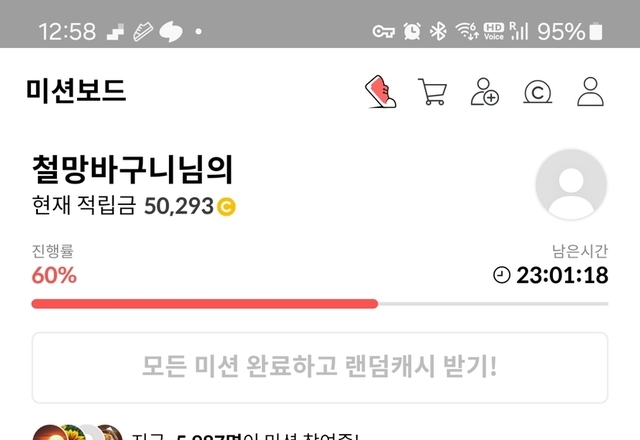Tap the 모든 미션 완료하고 랜덤캐시 받기 button
This screenshot has height=440, width=640.
click(320, 367)
